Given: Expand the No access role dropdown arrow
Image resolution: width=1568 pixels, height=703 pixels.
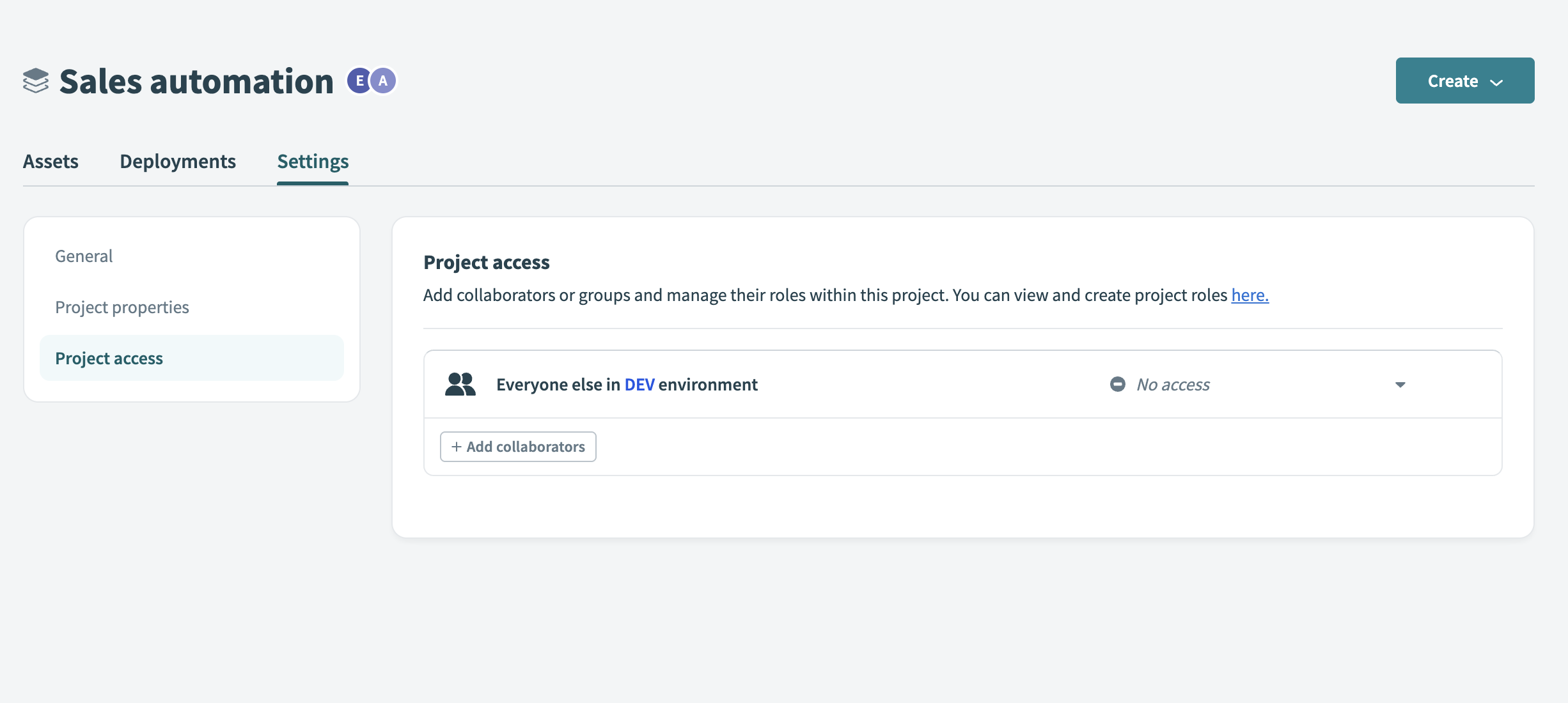Looking at the screenshot, I should [1400, 385].
